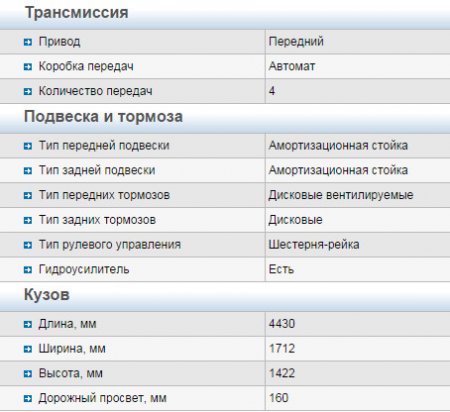Select the Кузов section header
450x412 pixels.
pyautogui.click(x=47, y=295)
